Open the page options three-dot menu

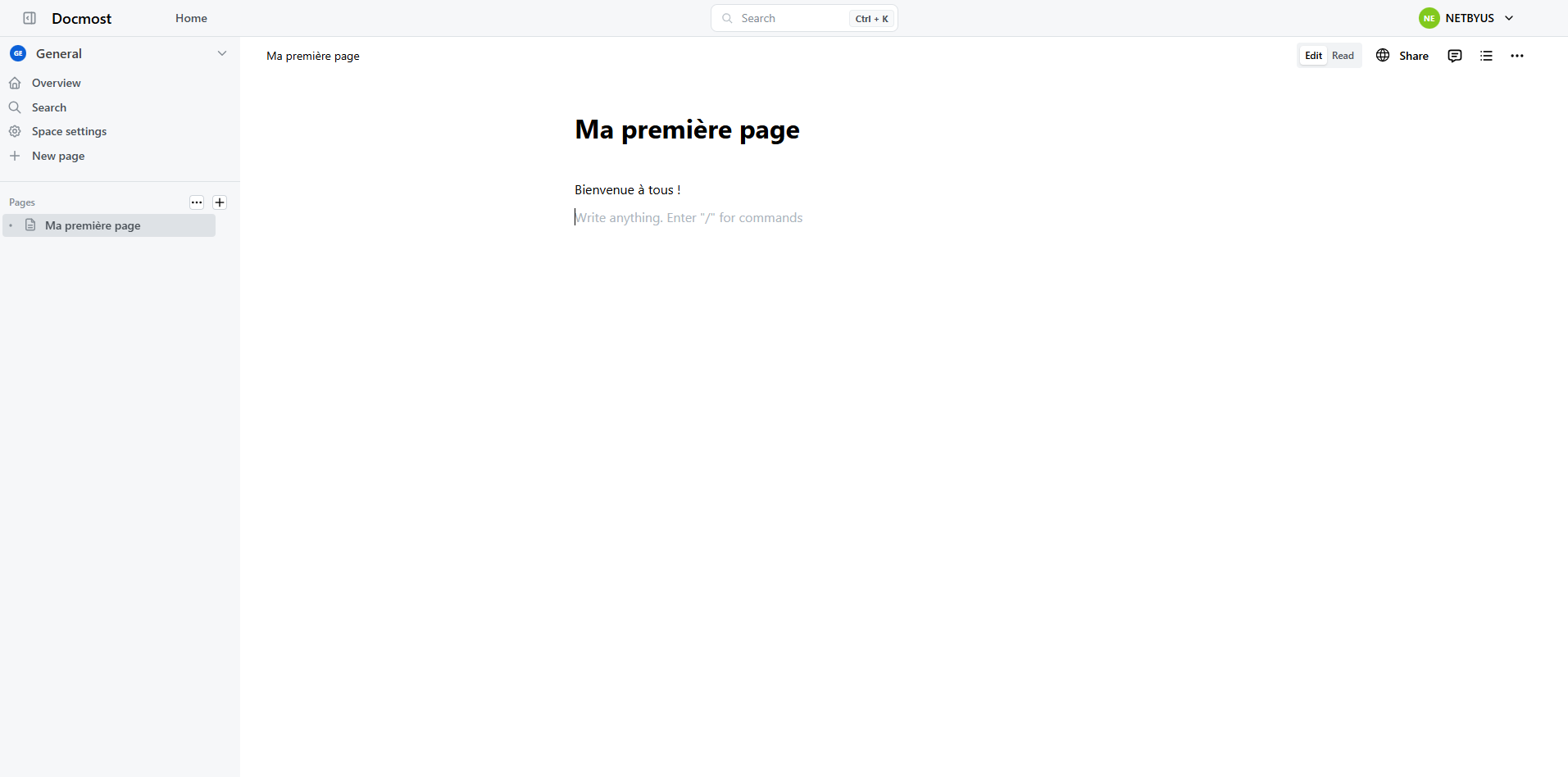1517,56
